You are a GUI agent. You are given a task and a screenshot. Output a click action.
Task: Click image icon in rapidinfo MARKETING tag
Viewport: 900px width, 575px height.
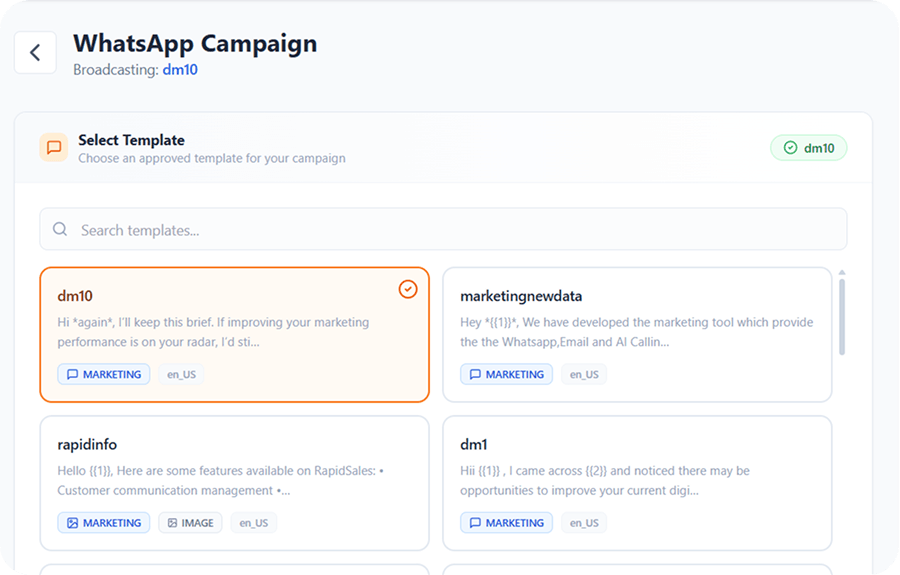coord(72,523)
